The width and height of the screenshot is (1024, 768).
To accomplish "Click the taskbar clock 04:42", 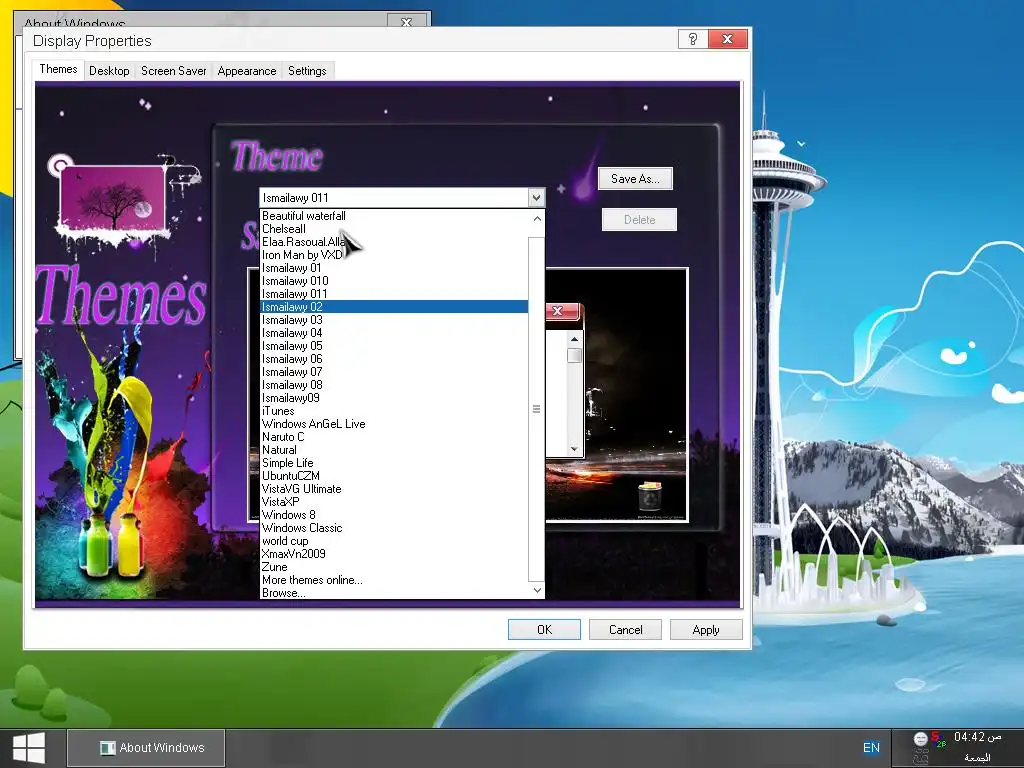I will (977, 737).
